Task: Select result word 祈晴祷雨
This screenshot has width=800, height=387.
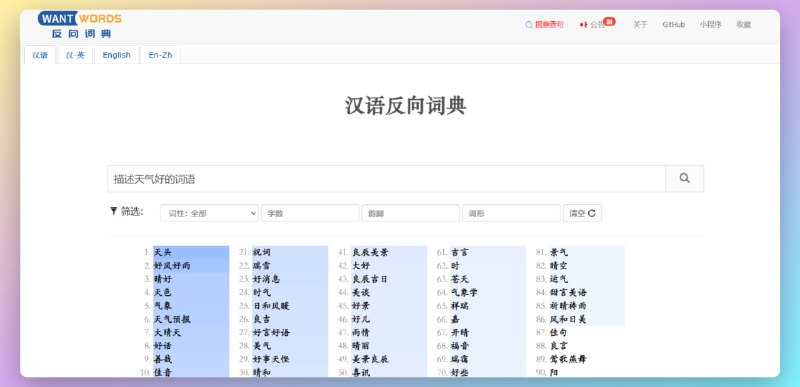Action: pos(568,306)
